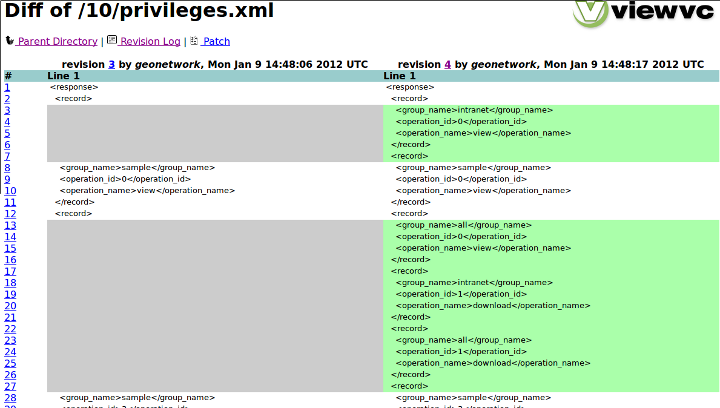The image size is (720, 408).
Task: Open line number 17 link
Action: click(x=10, y=271)
